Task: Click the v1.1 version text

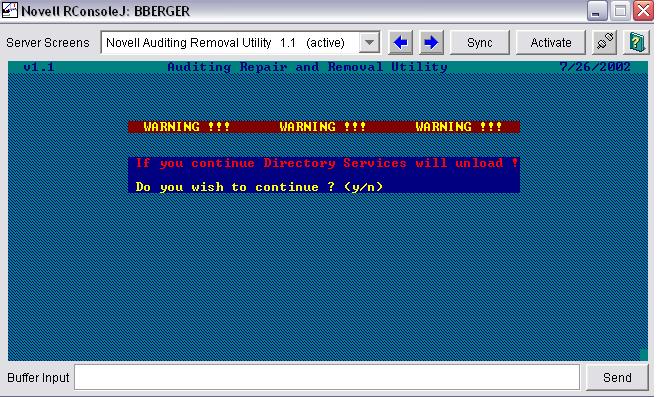Action: click(x=39, y=67)
